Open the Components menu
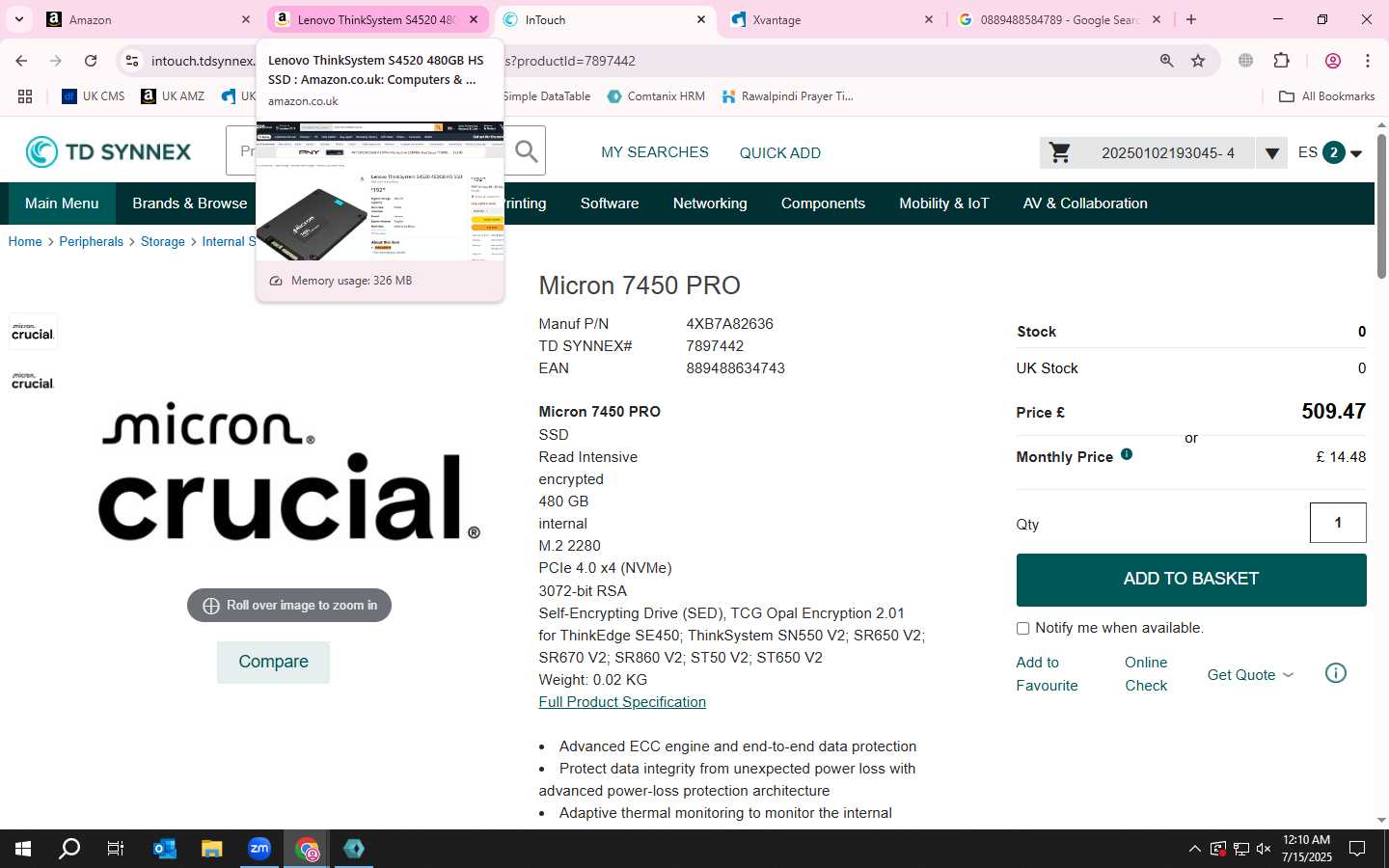 pos(823,203)
